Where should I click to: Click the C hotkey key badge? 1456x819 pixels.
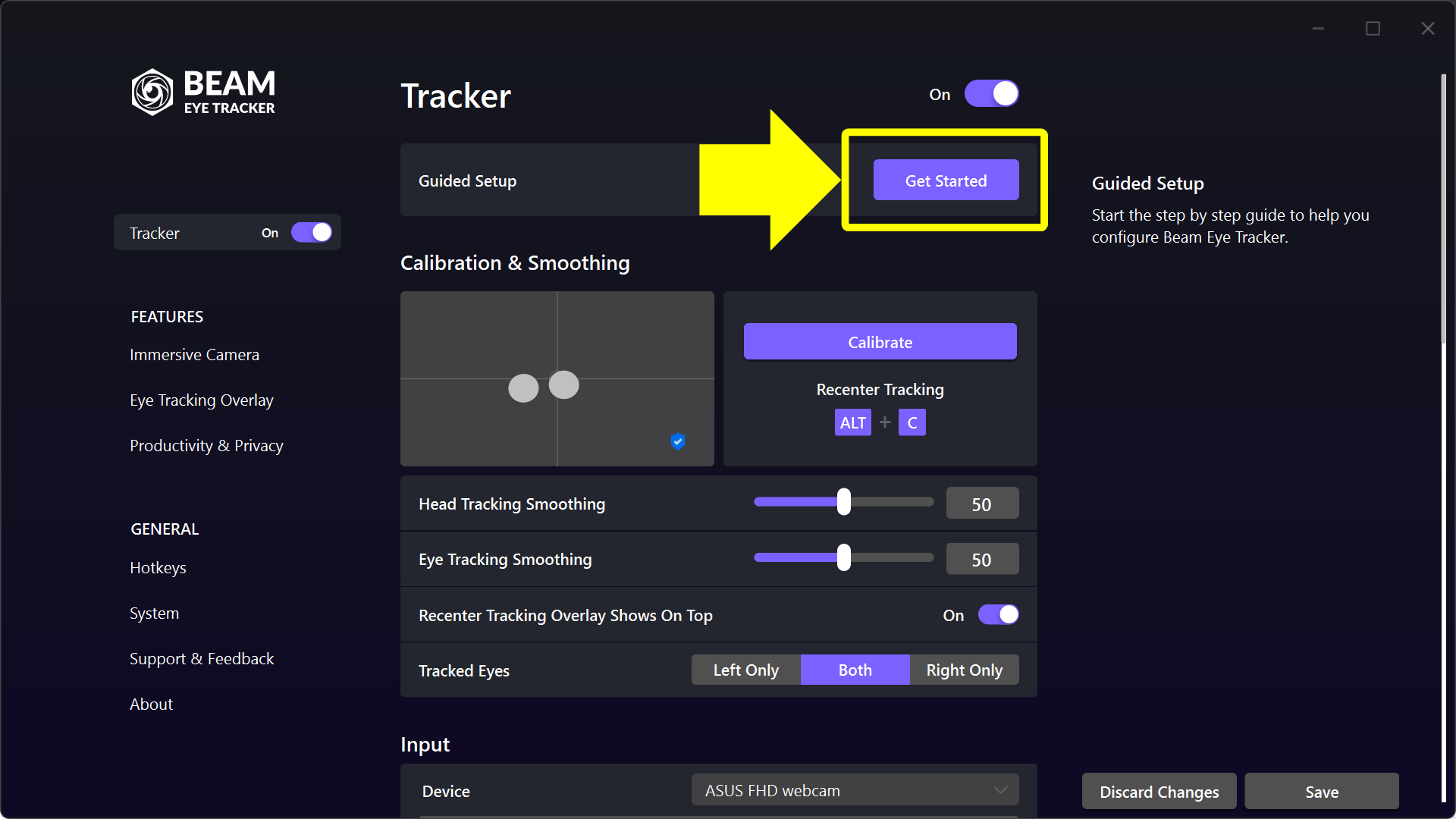[912, 422]
